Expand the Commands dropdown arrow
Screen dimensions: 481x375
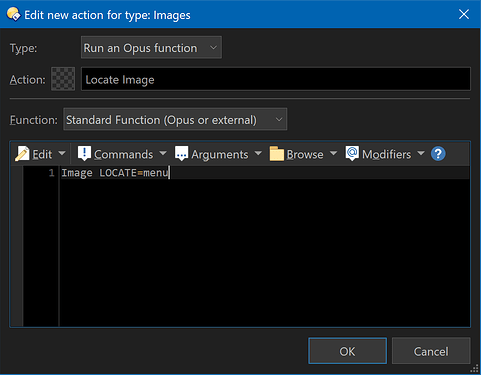163,153
